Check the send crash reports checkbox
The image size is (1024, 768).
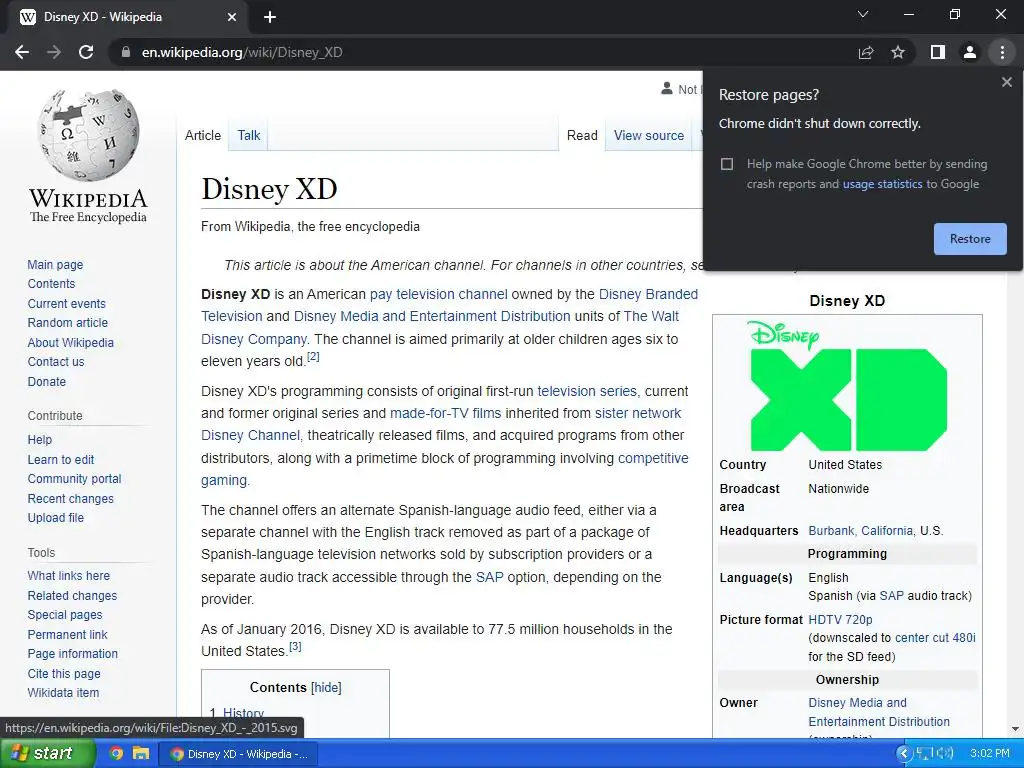tap(727, 164)
